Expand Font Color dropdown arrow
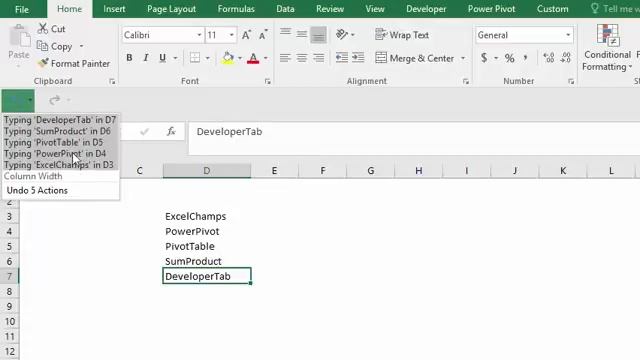 [266, 58]
